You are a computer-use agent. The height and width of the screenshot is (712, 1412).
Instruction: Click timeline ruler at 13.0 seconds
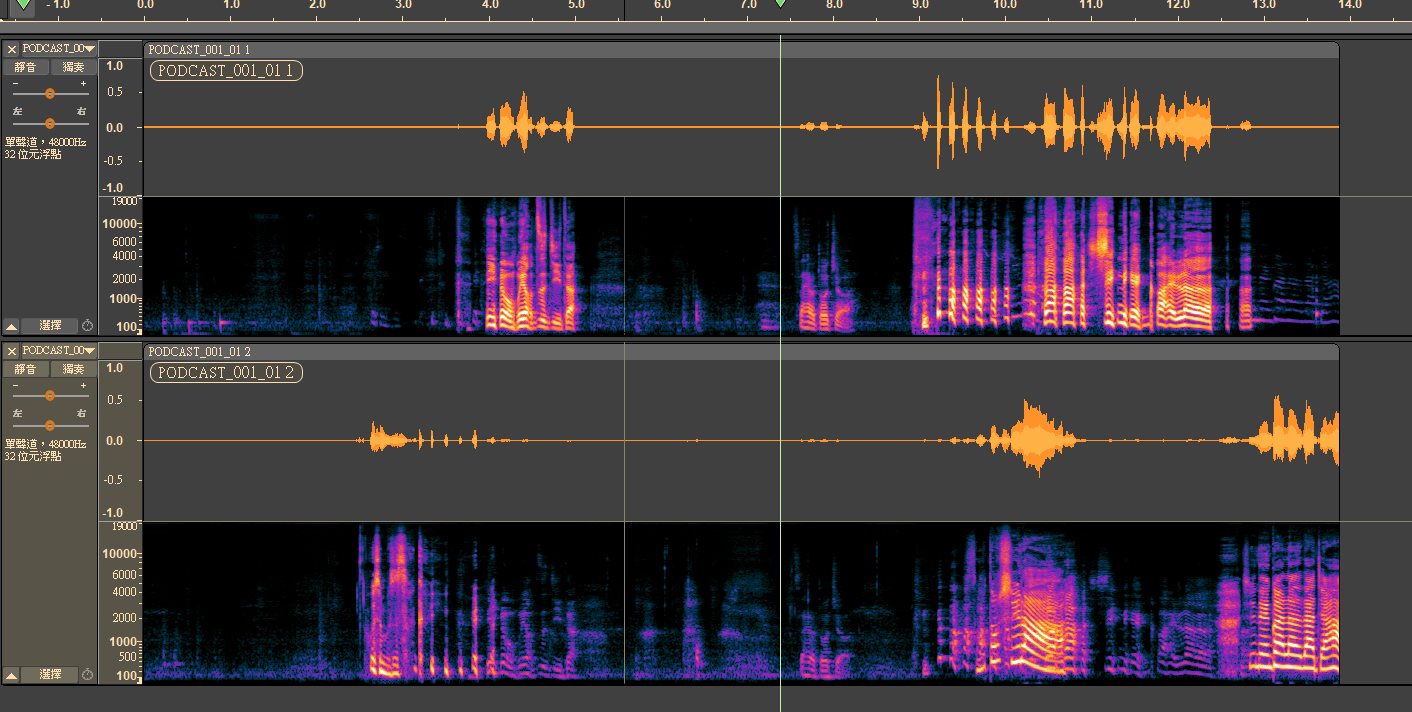tap(1264, 5)
